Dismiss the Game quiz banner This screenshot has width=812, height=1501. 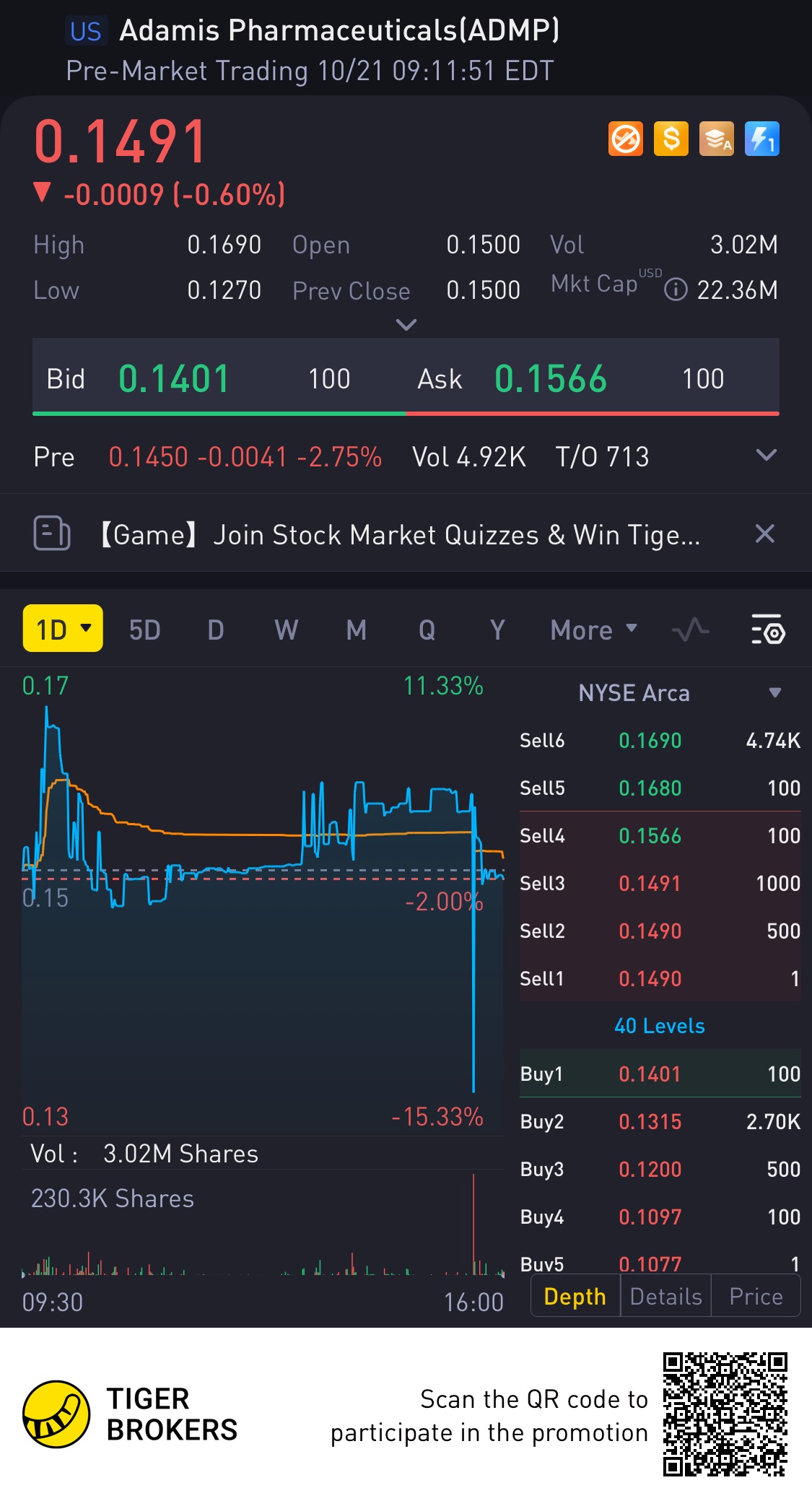tap(764, 534)
